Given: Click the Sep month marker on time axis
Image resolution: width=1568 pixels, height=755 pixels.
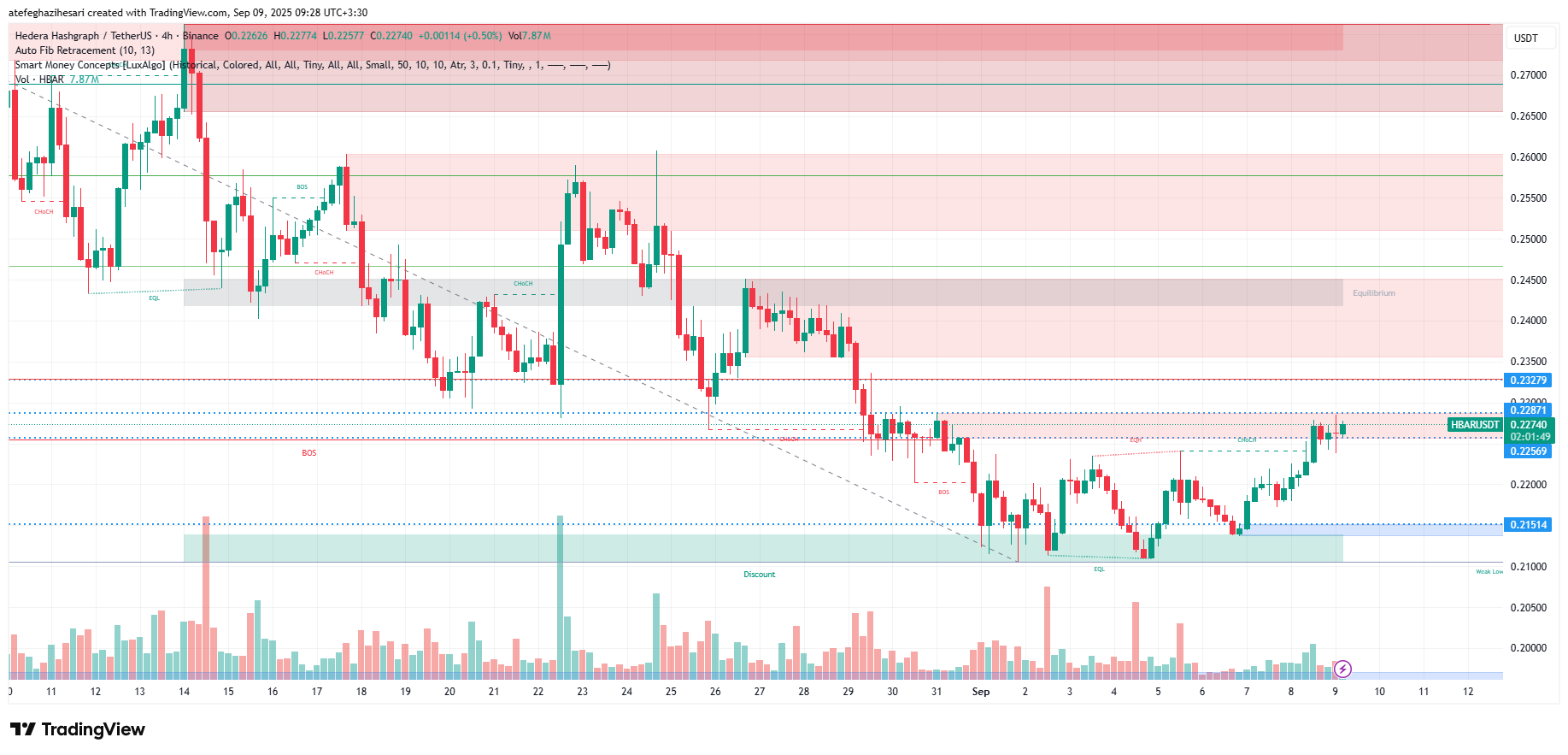Looking at the screenshot, I should (x=981, y=692).
